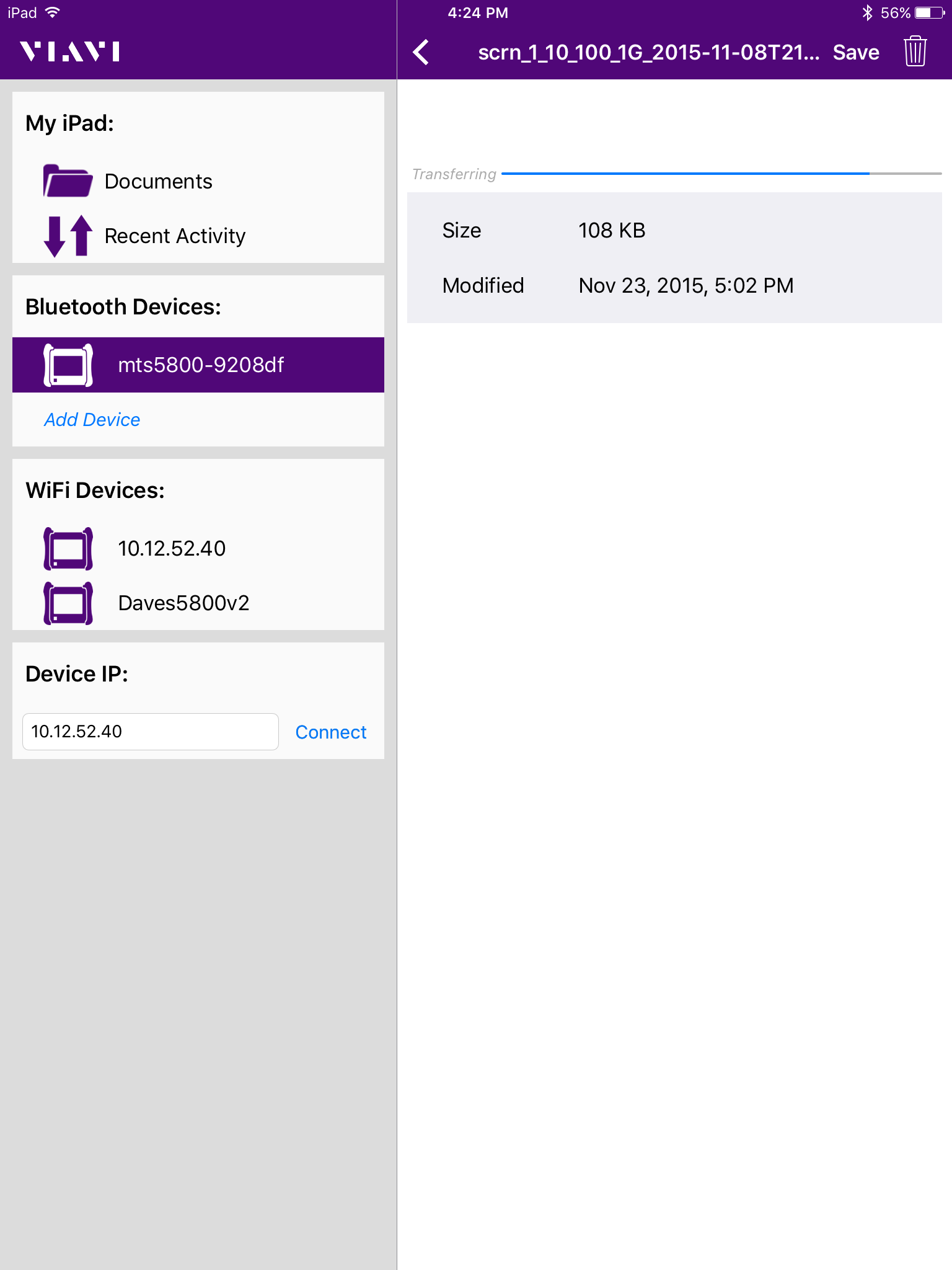Screen dimensions: 952x1270
Task: Tap the Recent Activity arrows icon
Action: (68, 236)
